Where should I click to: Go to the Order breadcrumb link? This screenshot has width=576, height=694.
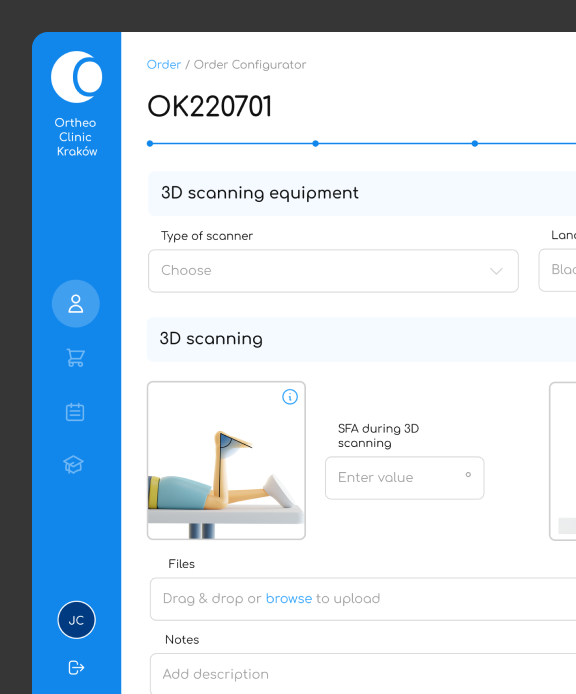[164, 65]
